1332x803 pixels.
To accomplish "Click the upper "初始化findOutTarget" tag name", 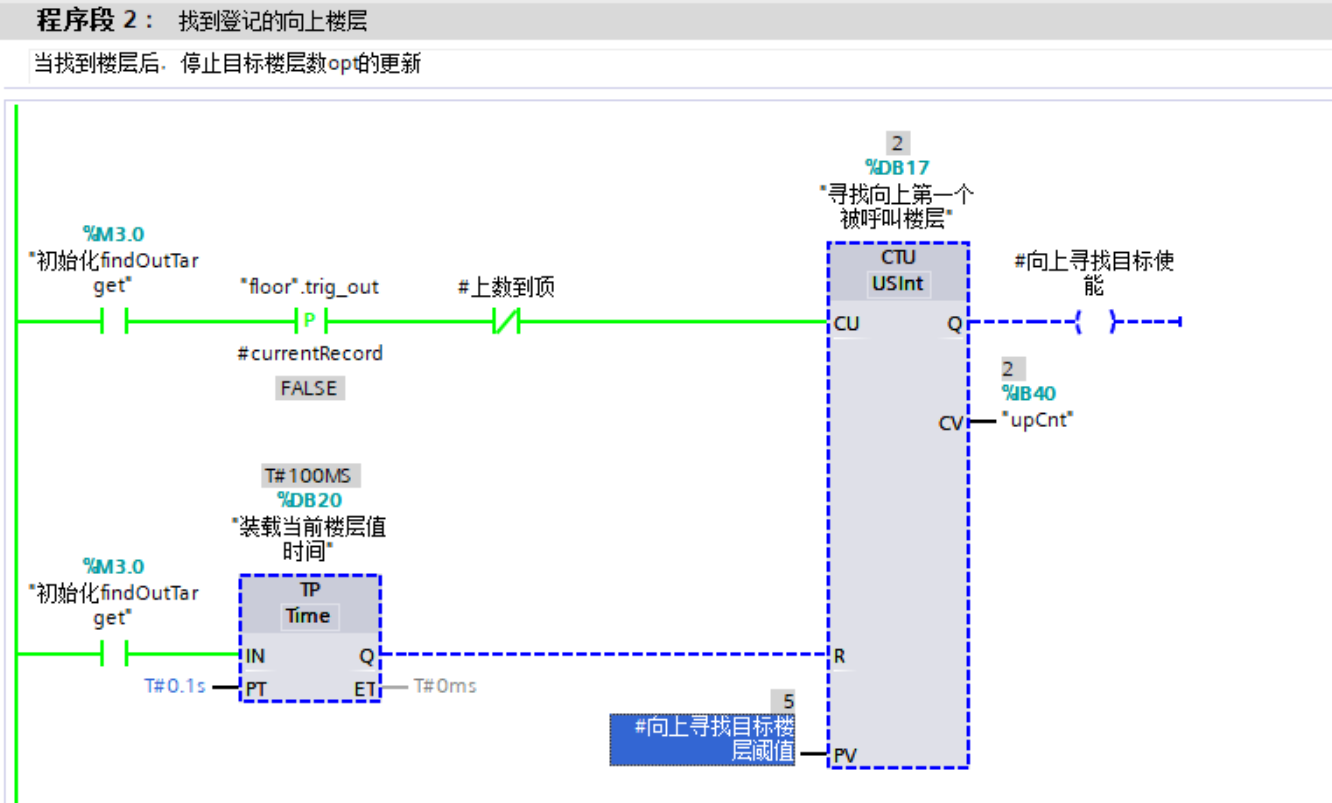I will click(x=114, y=272).
